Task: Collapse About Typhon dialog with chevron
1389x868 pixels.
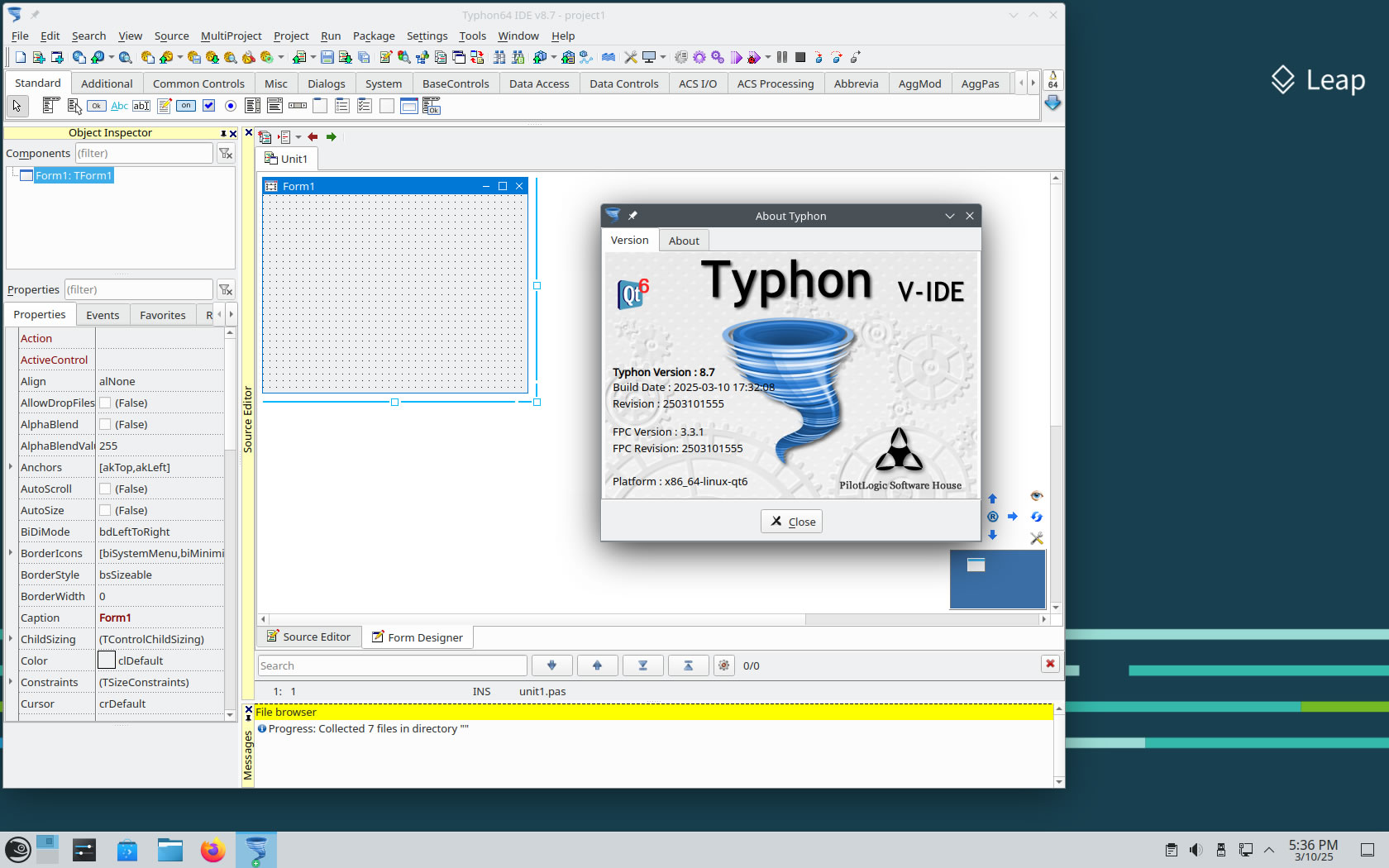Action: pyautogui.click(x=950, y=216)
